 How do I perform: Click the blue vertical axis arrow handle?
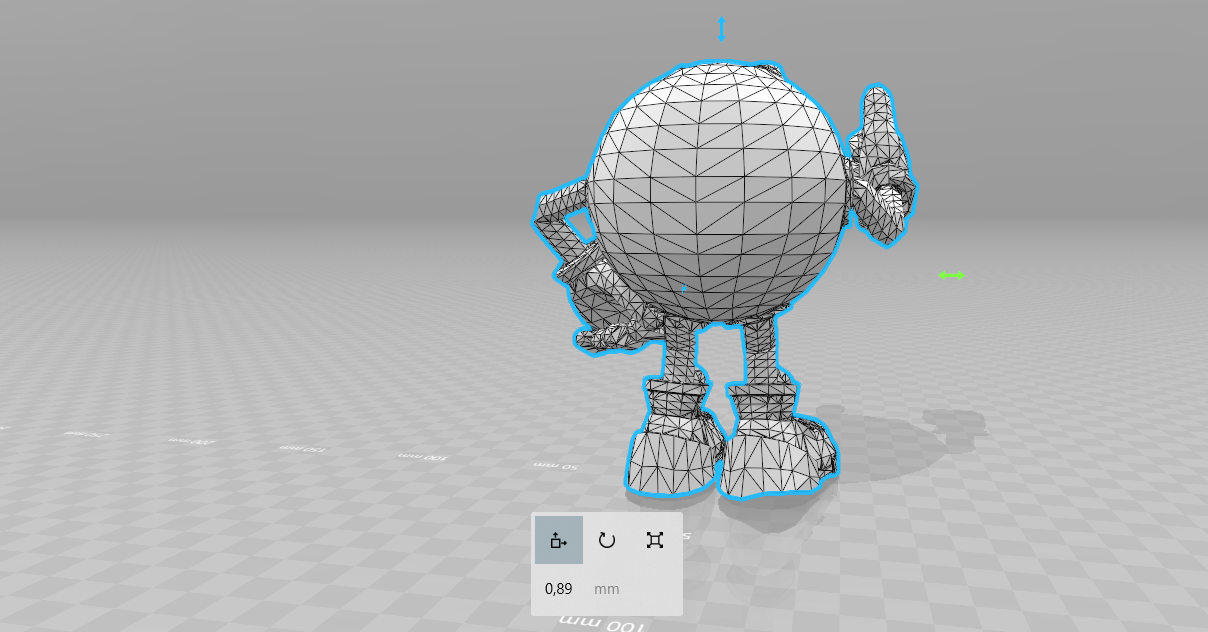pos(721,29)
